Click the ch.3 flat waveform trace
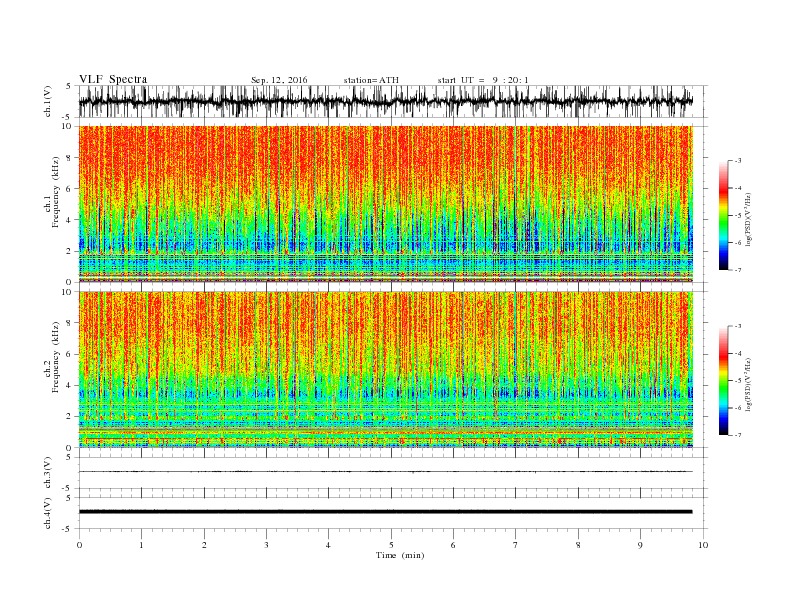 click(385, 472)
